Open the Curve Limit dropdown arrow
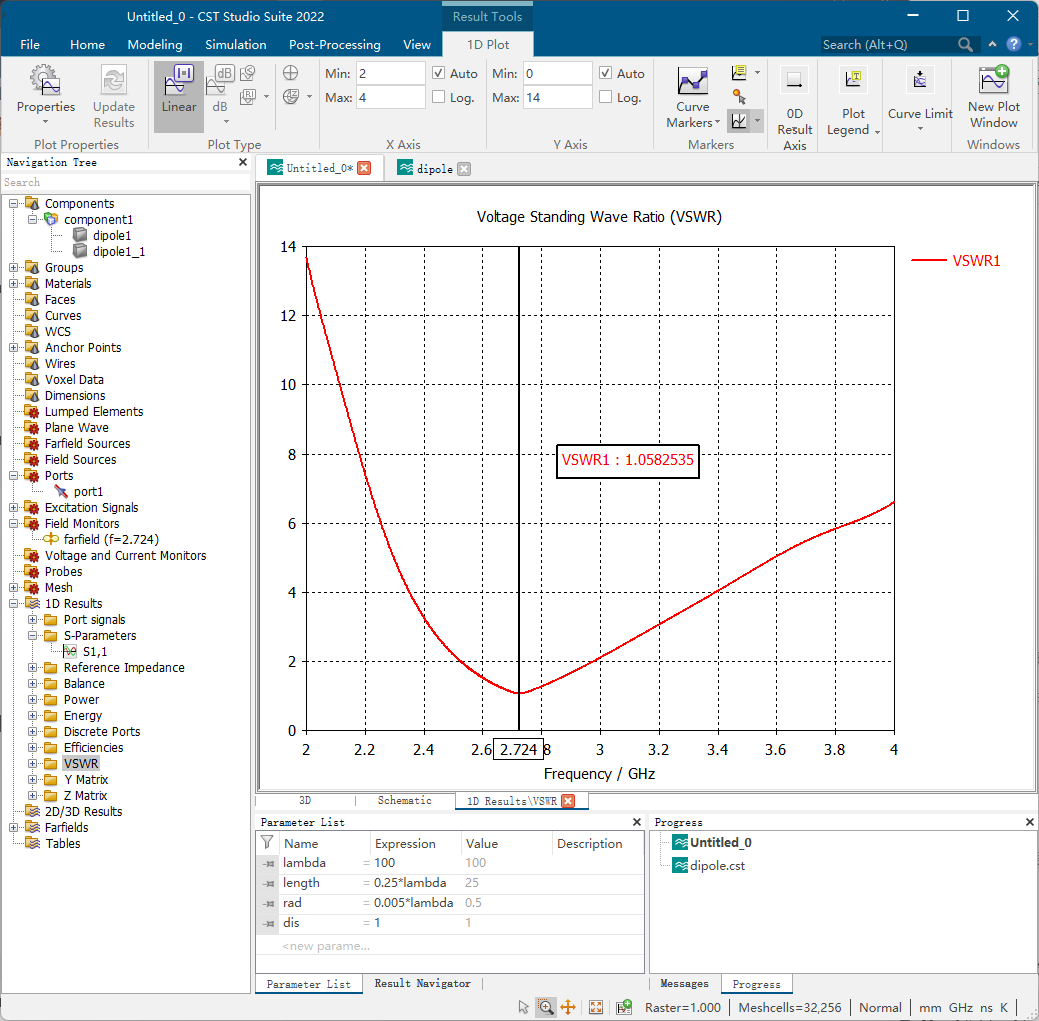The image size is (1039, 1021). pos(920,128)
